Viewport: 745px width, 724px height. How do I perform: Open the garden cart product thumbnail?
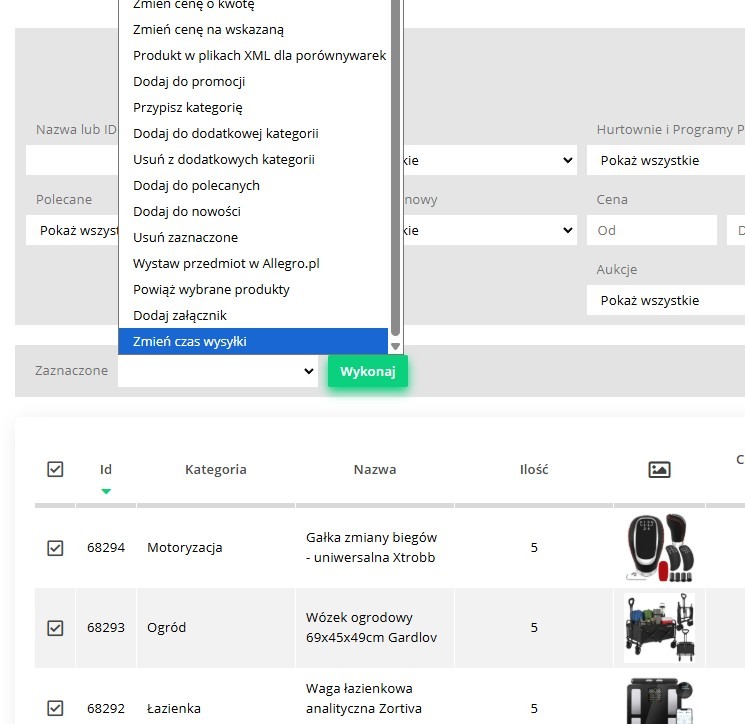659,628
